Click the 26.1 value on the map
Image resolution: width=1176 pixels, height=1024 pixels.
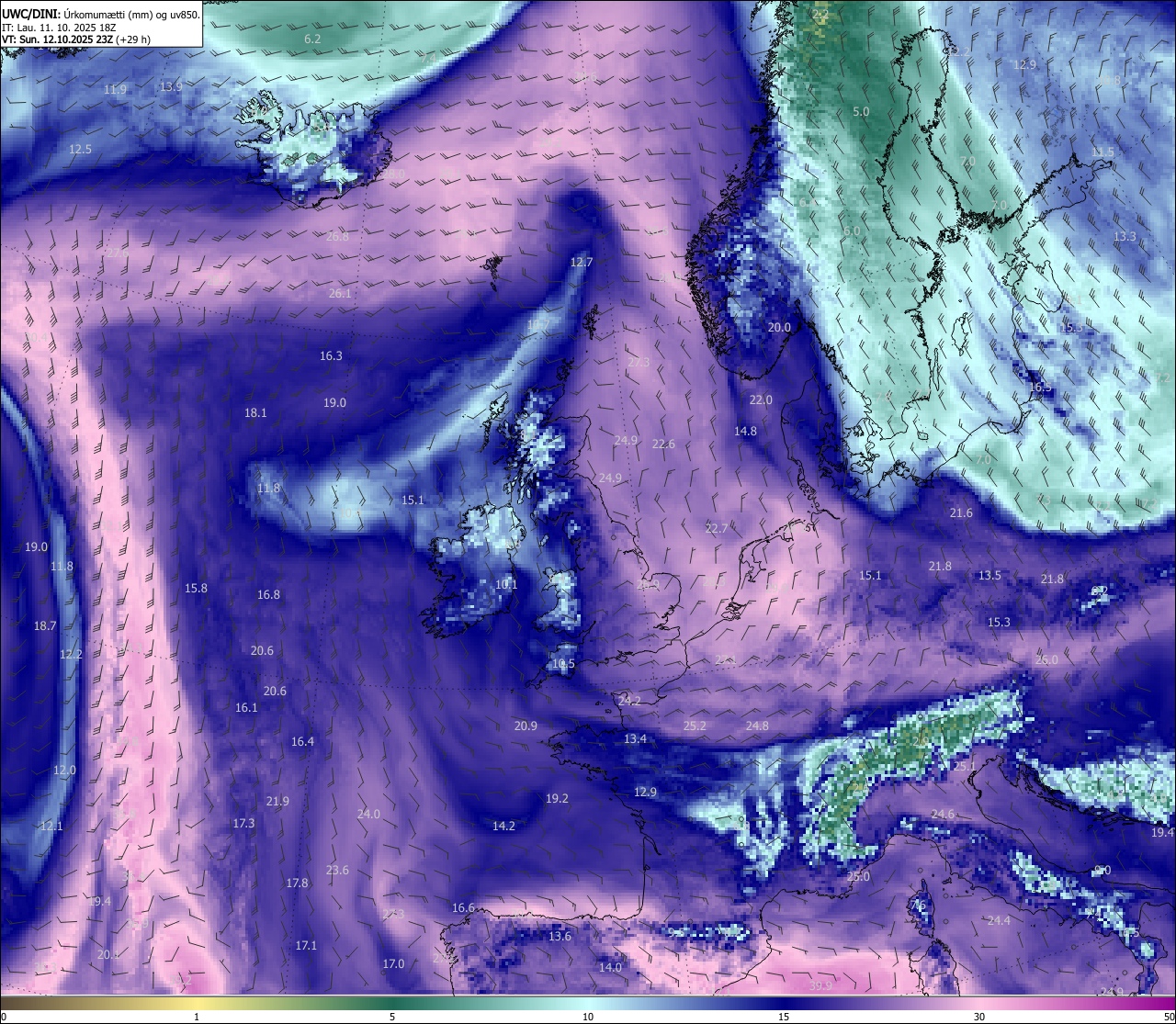click(340, 293)
